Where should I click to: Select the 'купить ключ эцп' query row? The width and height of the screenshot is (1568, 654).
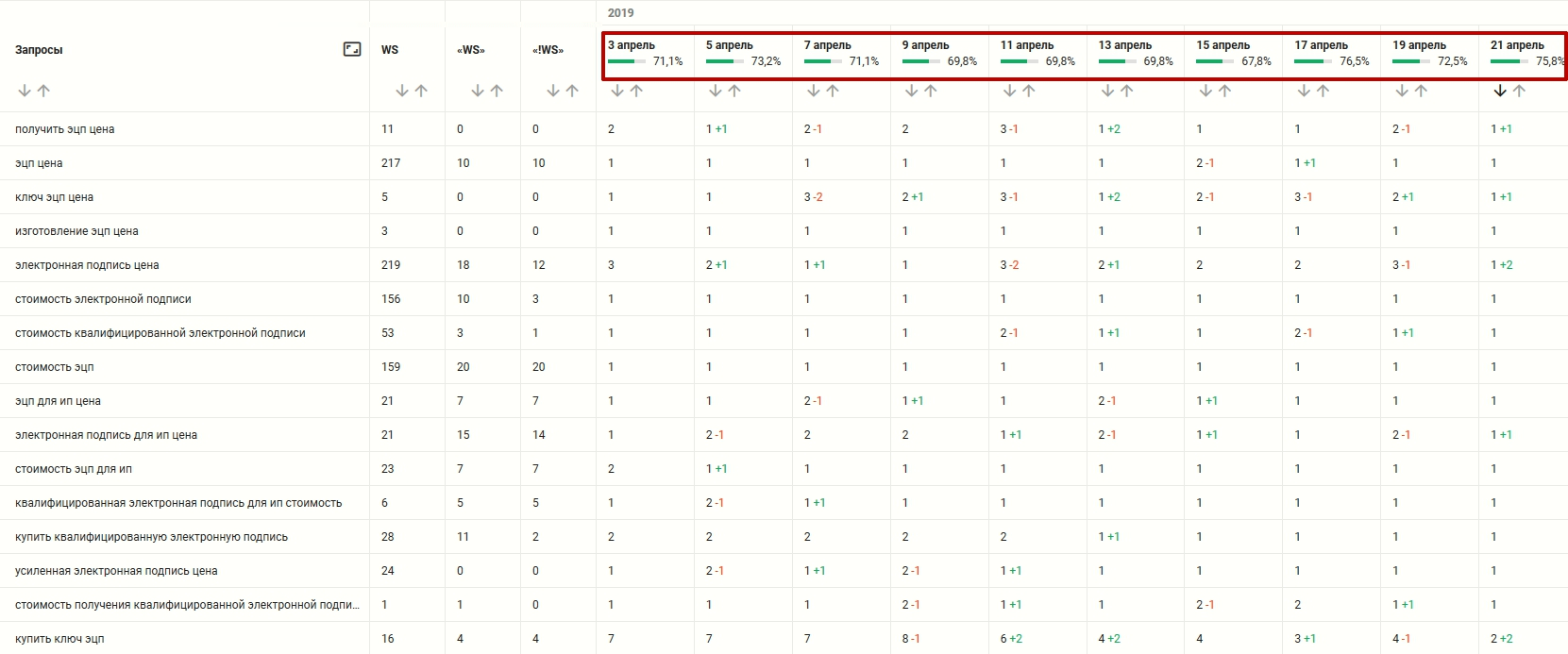[59, 639]
